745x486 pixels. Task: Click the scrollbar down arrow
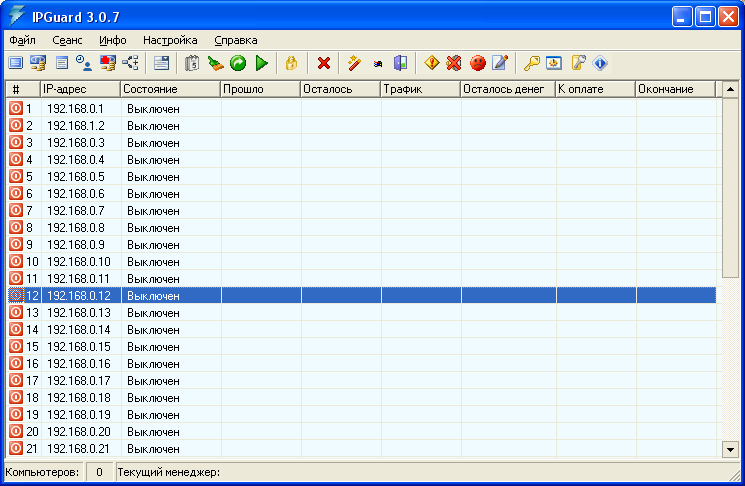point(730,449)
